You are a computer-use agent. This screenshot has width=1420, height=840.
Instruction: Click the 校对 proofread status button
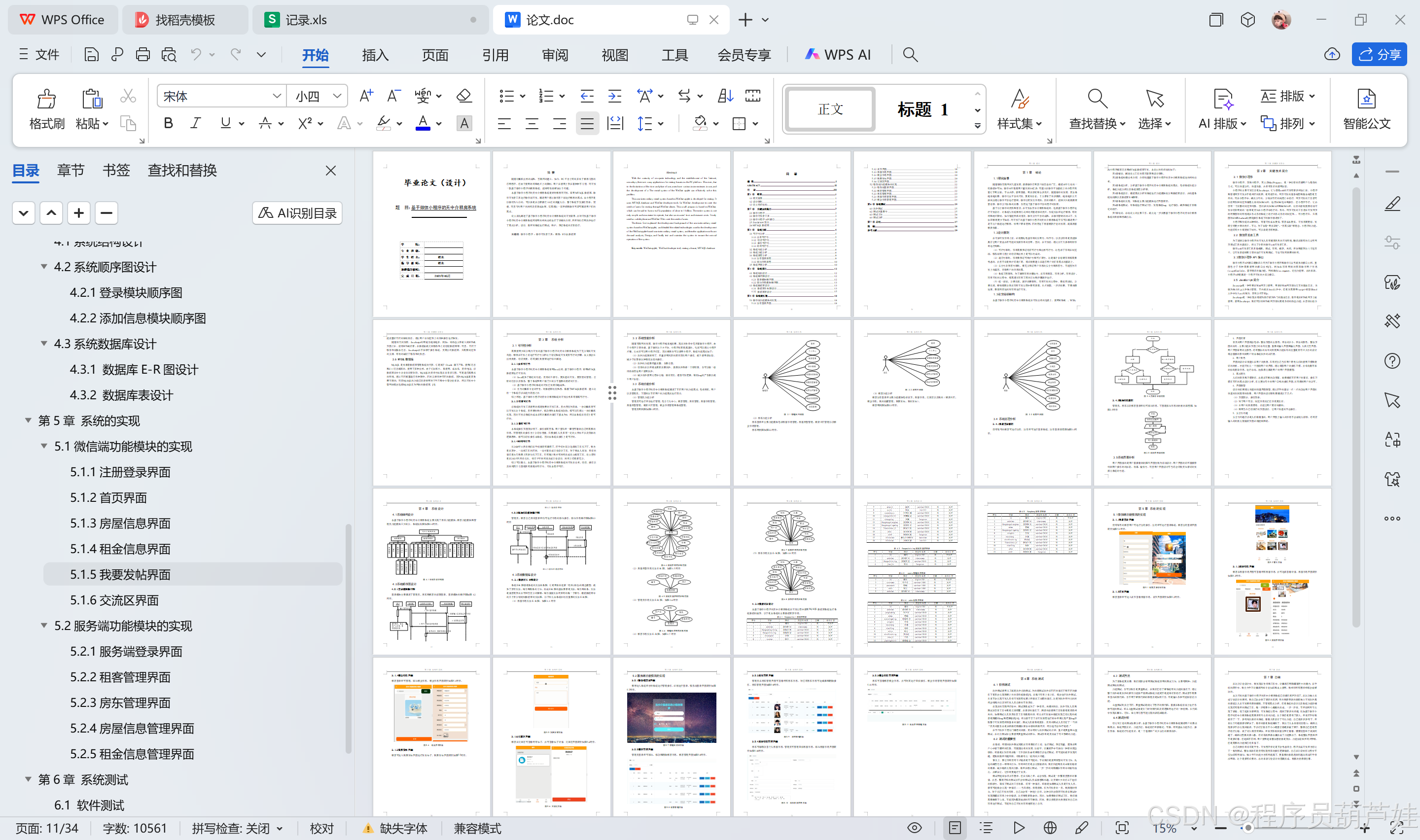click(321, 828)
